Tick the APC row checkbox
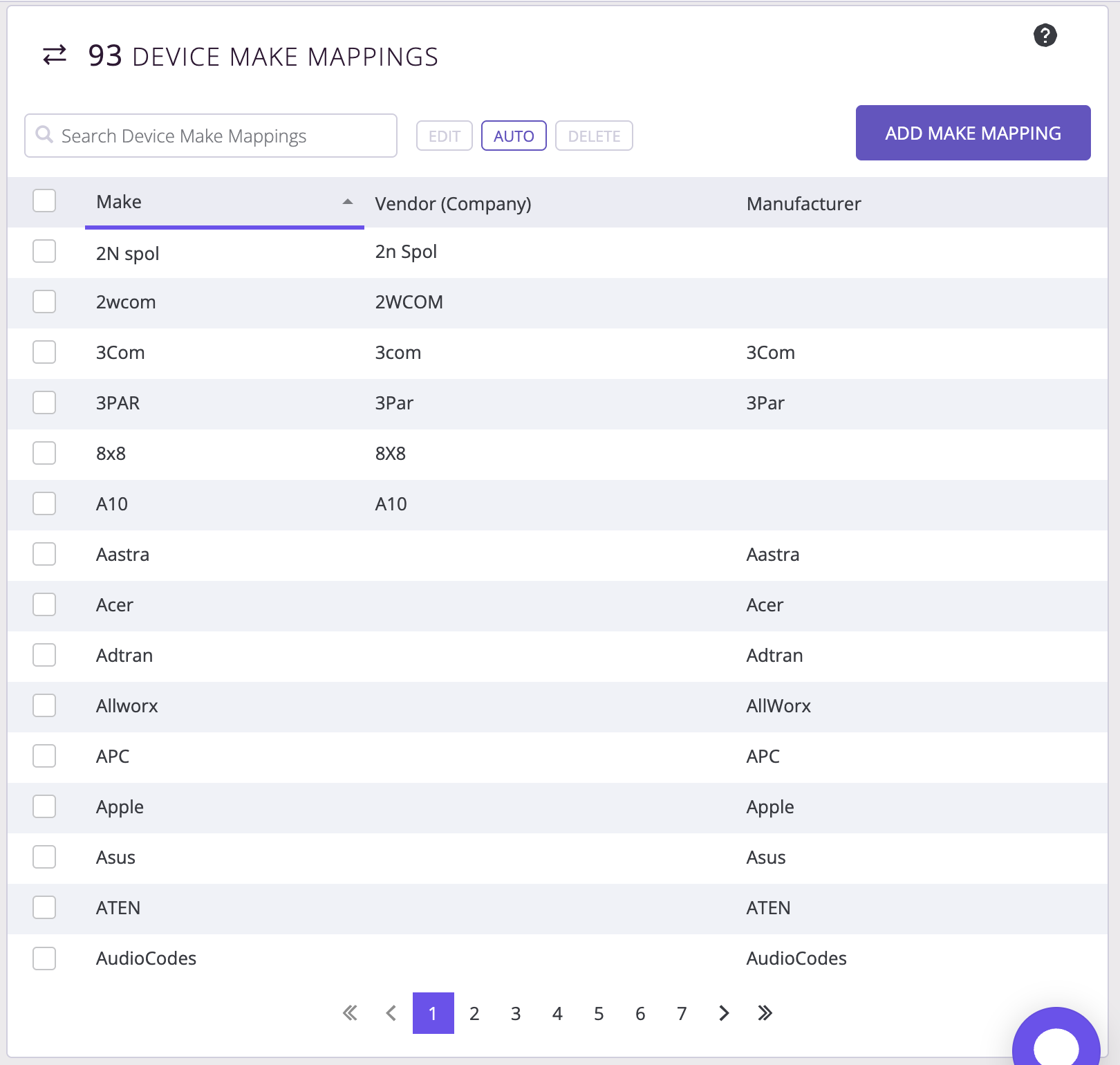Image resolution: width=1120 pixels, height=1065 pixels. 44,756
